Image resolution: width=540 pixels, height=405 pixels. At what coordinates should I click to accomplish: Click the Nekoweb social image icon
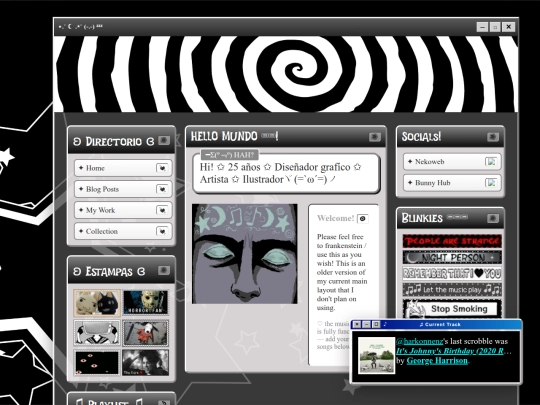(491, 162)
